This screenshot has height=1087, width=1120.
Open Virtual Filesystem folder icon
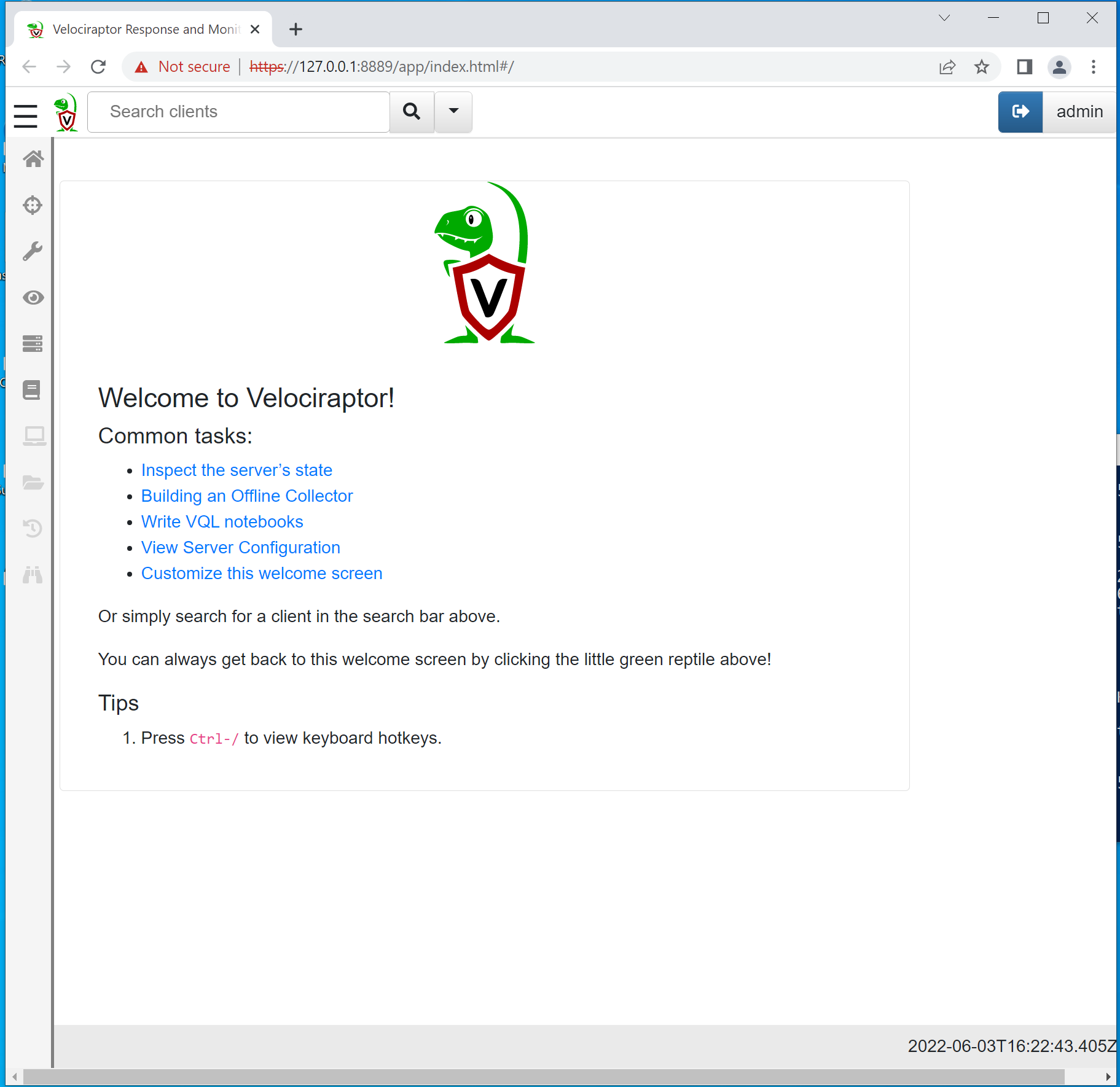tap(33, 483)
